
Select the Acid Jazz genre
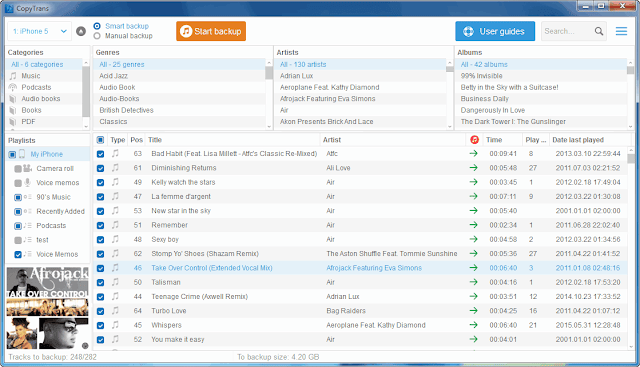tap(180, 76)
